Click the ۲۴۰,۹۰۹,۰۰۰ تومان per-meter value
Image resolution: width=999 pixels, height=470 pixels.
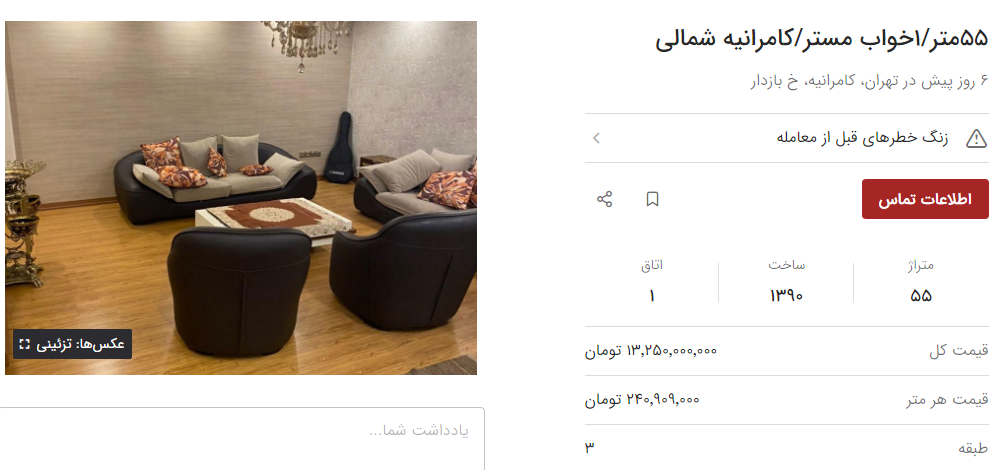[642, 400]
